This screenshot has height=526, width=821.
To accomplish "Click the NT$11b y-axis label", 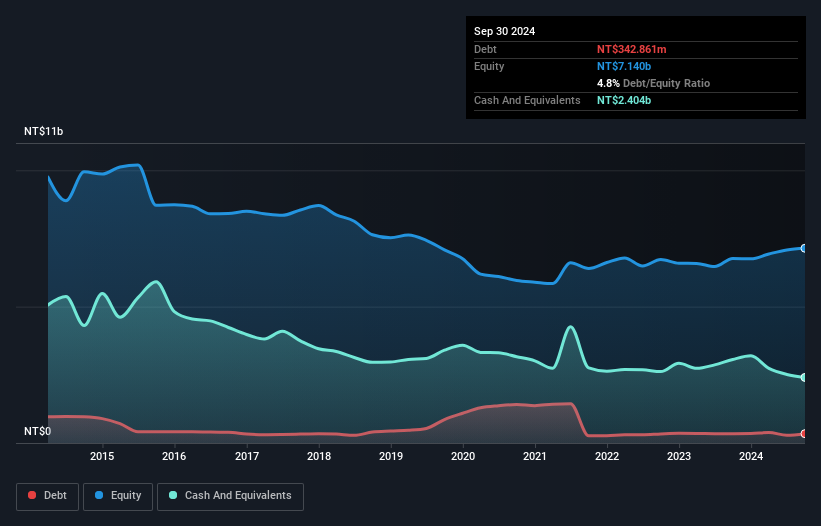I will pos(43,131).
